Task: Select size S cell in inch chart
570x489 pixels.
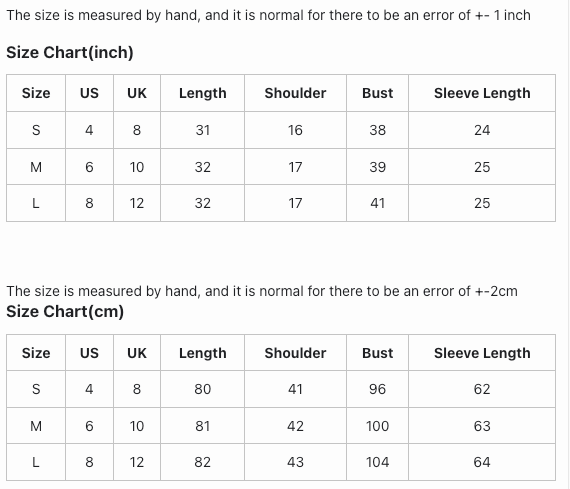Action: pyautogui.click(x=36, y=130)
